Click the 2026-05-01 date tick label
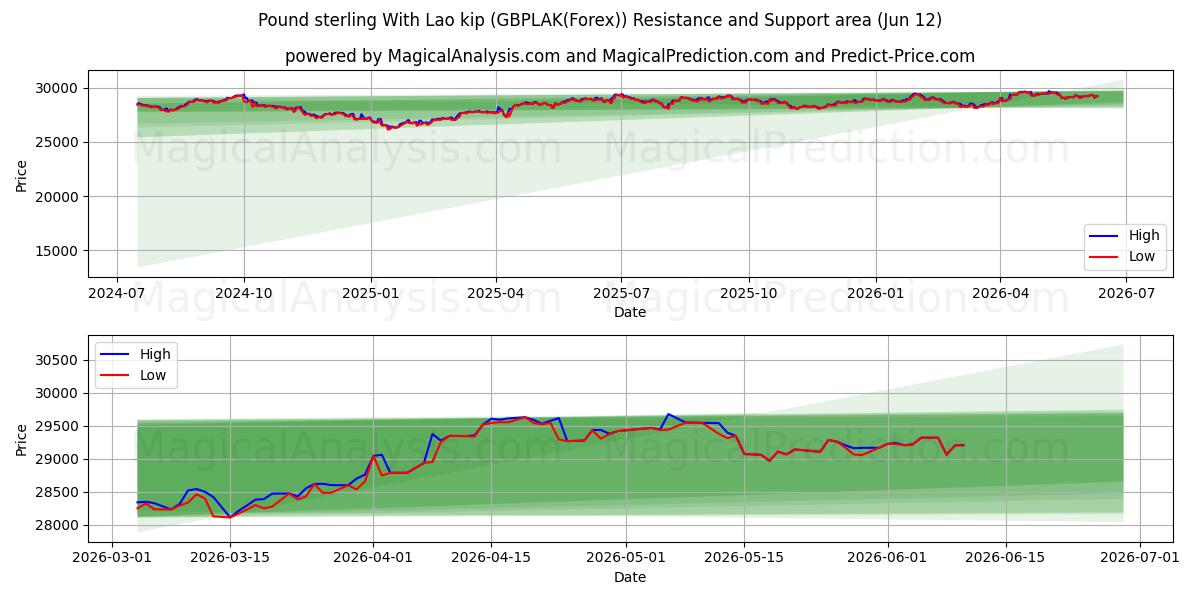Screen dimensions: 1200x600 [626, 558]
